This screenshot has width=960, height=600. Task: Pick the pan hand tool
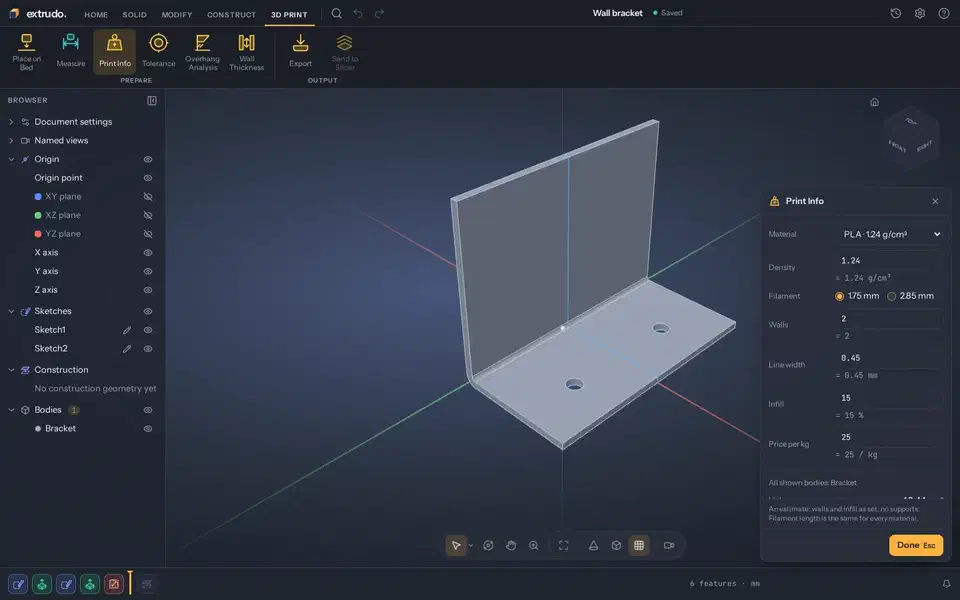pos(511,546)
